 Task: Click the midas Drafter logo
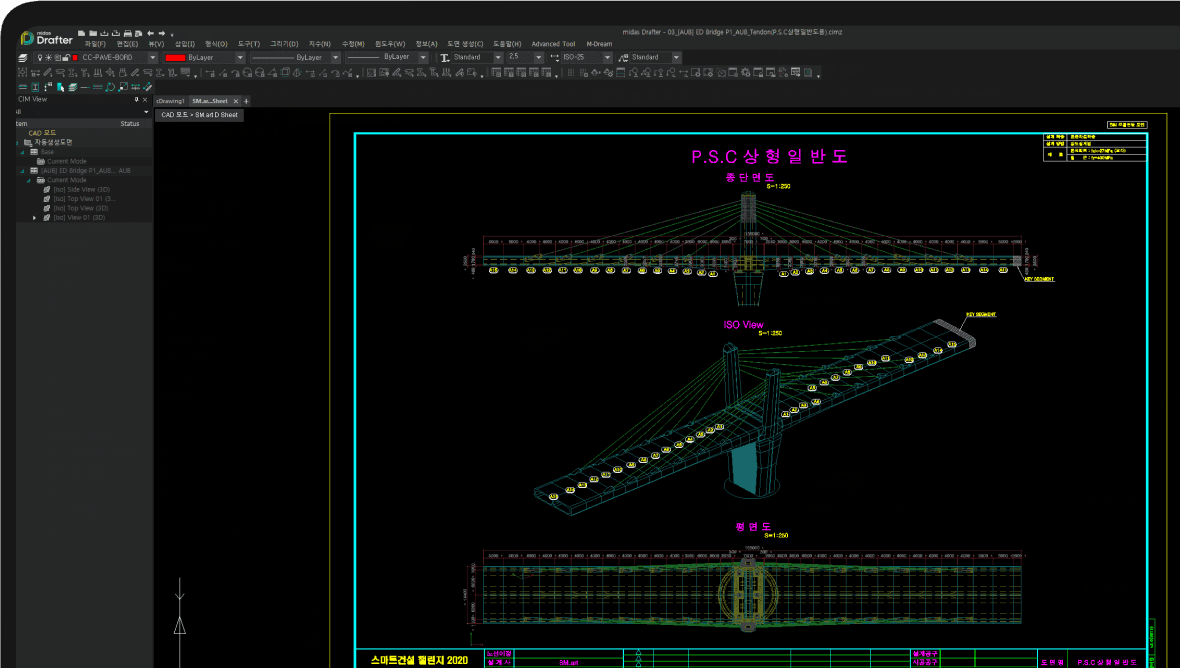tap(46, 39)
